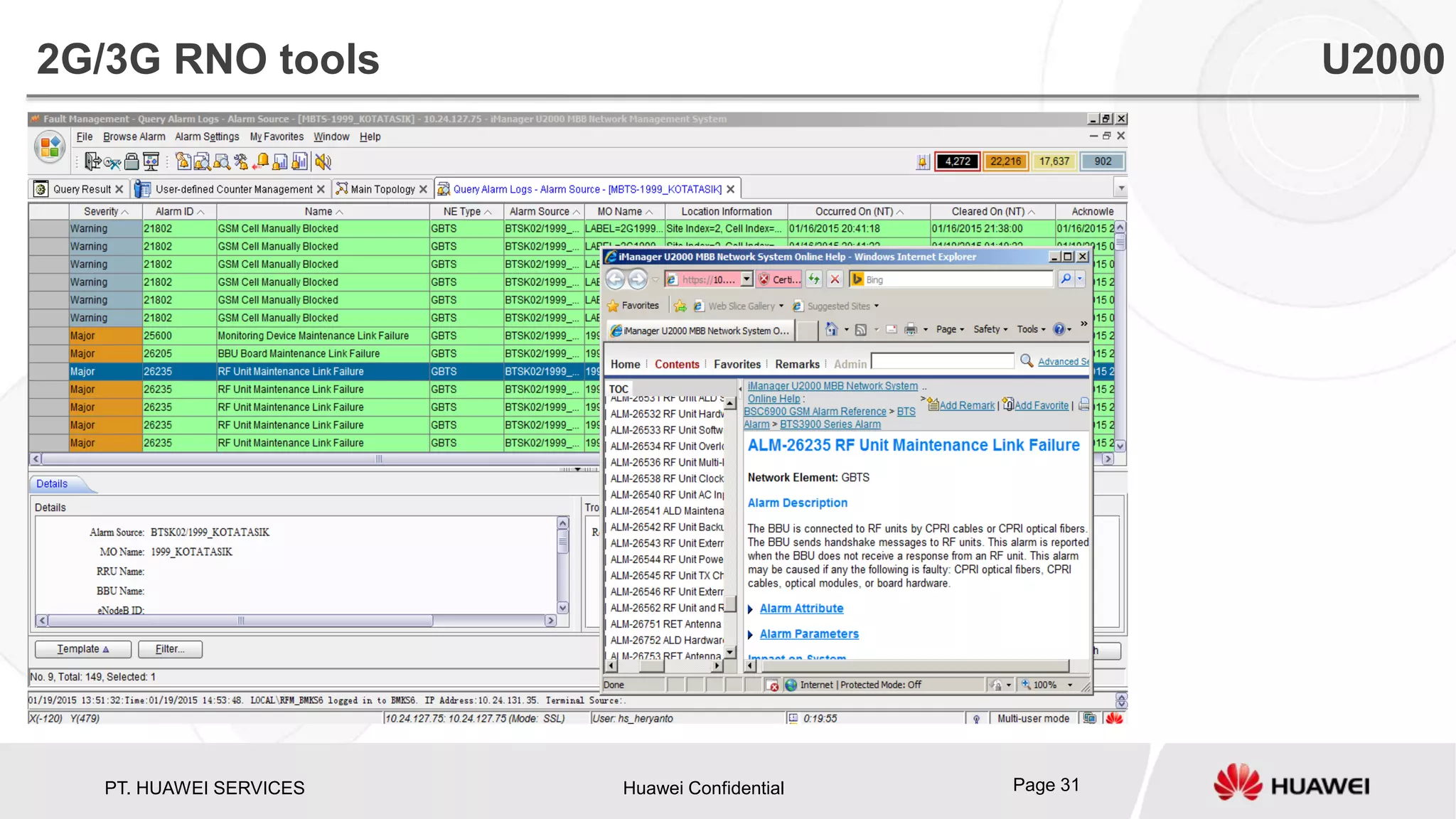1456x819 pixels.
Task: Click the Template button
Action: point(83,649)
